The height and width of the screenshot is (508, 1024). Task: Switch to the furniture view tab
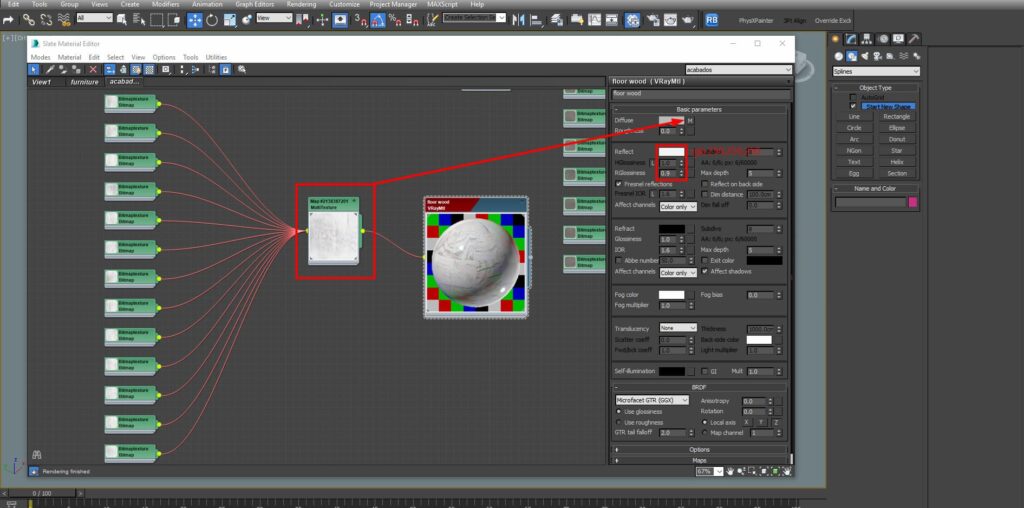(x=85, y=82)
